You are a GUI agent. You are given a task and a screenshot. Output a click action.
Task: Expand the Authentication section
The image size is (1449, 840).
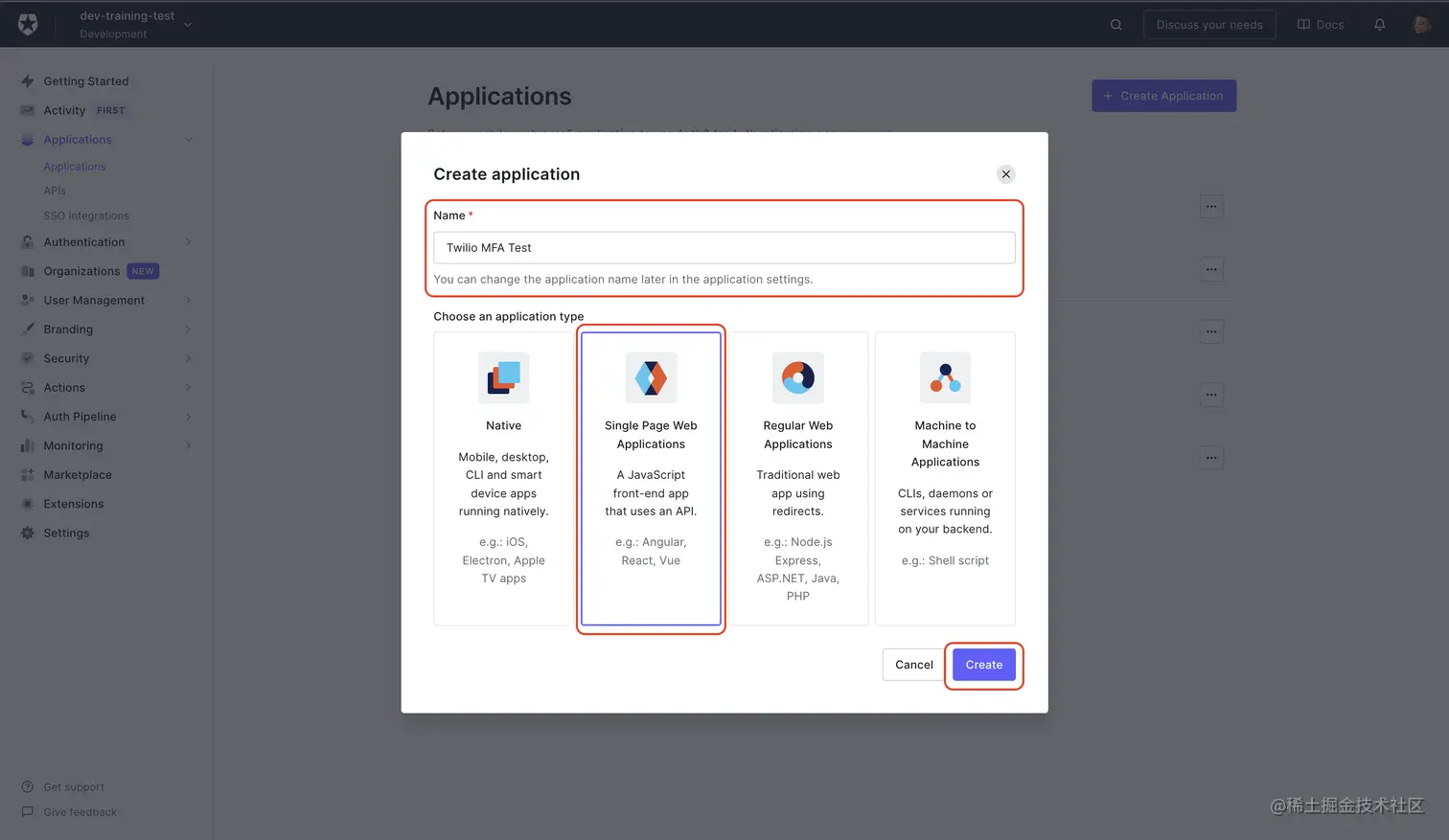click(85, 241)
